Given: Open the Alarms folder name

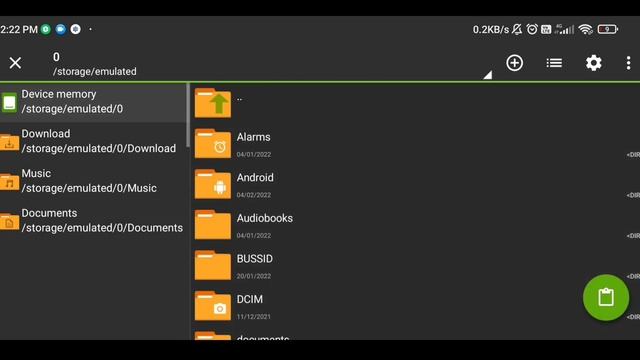Looking at the screenshot, I should coord(253,137).
